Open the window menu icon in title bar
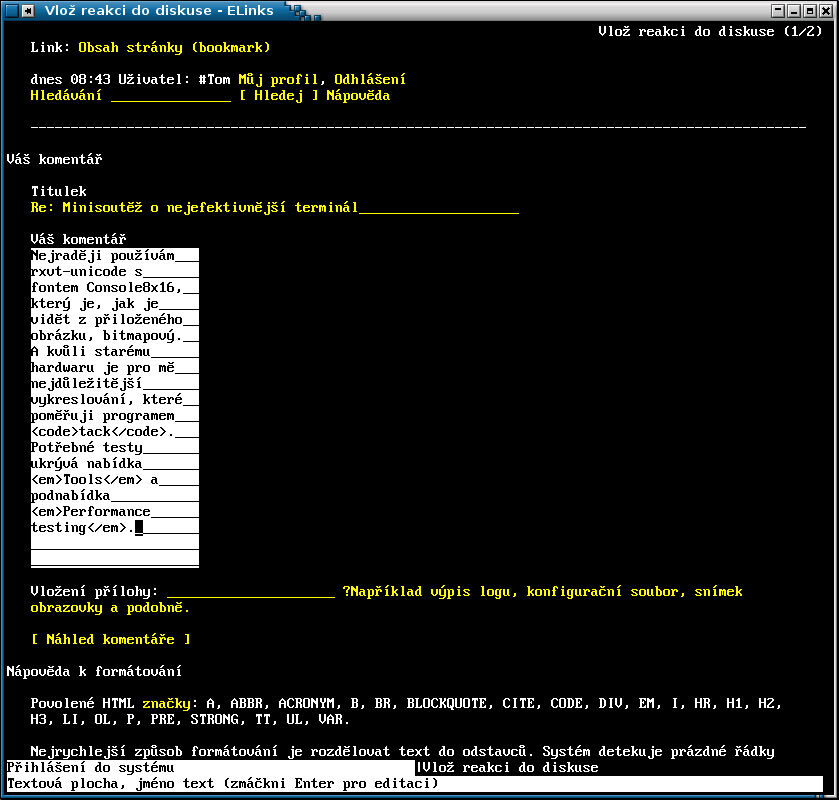 pos(11,10)
